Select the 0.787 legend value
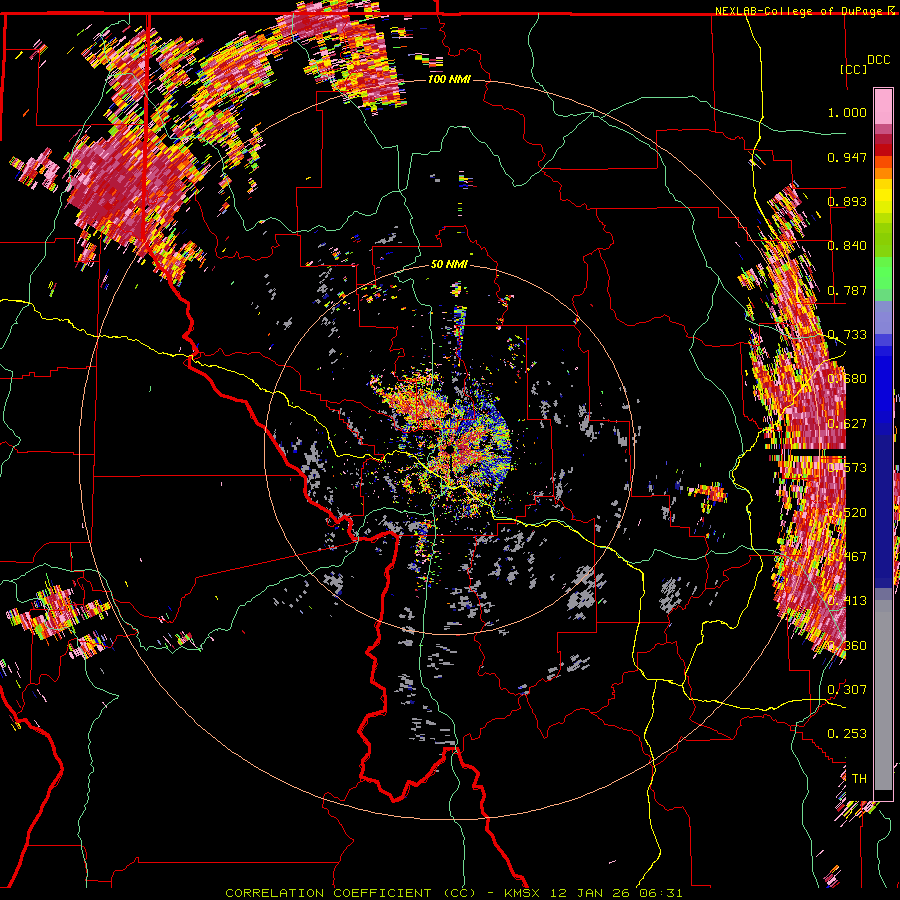Screen dimensions: 900x900 click(x=847, y=290)
